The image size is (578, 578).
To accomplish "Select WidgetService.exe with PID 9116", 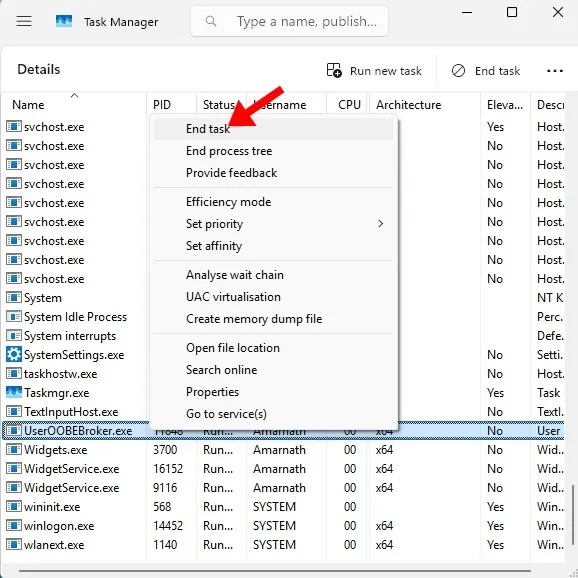I will [72, 488].
